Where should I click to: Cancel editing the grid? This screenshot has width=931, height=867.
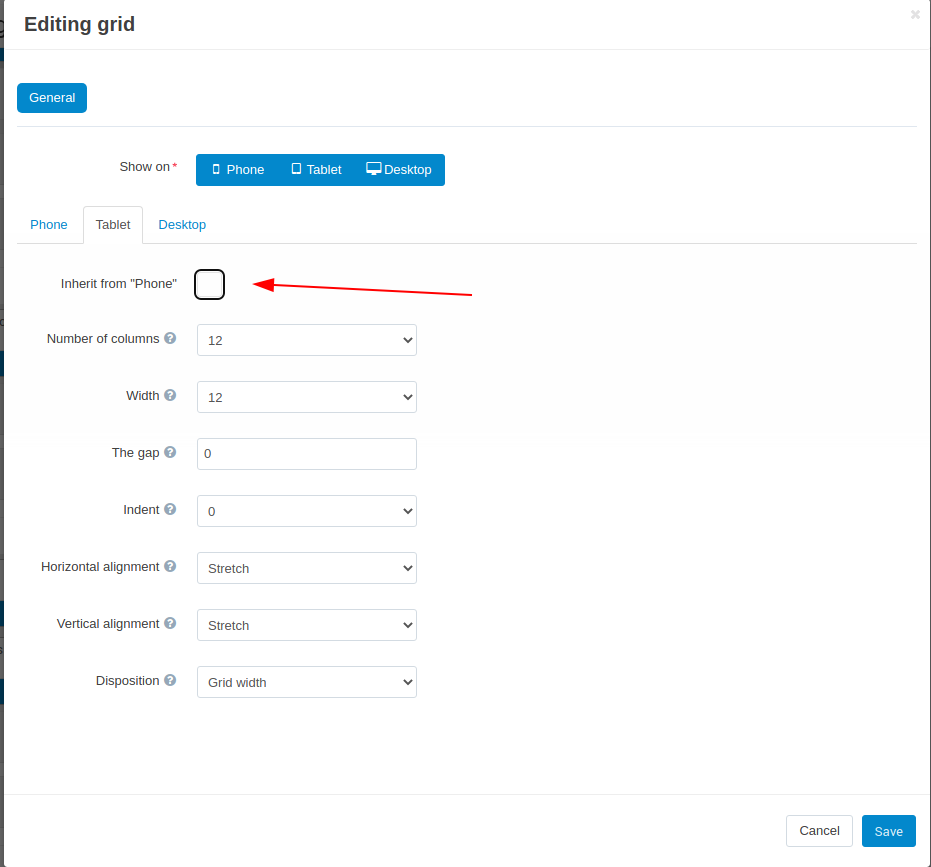tap(819, 831)
